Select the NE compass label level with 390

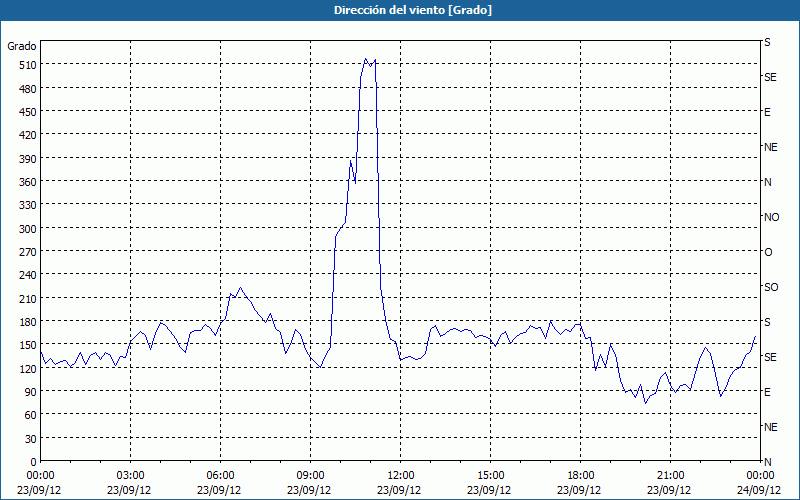pyautogui.click(x=770, y=147)
